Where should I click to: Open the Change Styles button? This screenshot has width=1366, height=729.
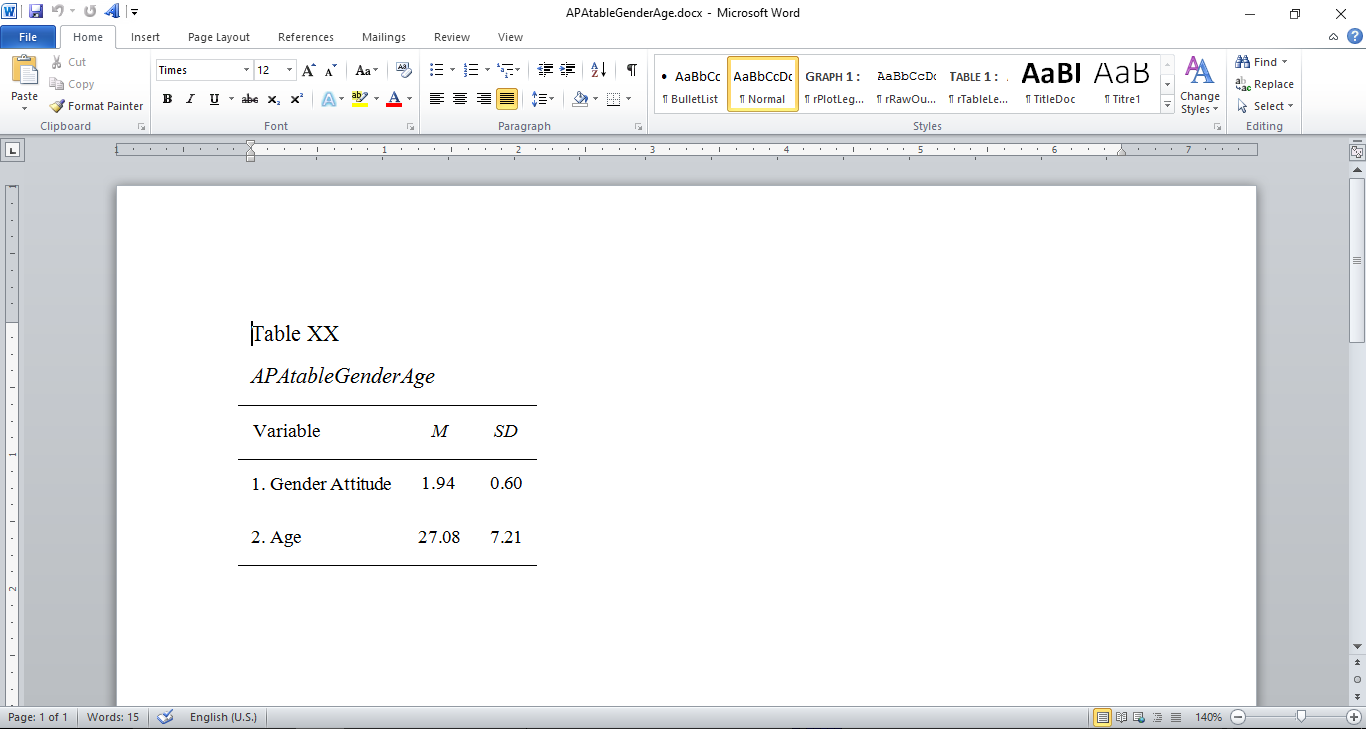pyautogui.click(x=1199, y=85)
